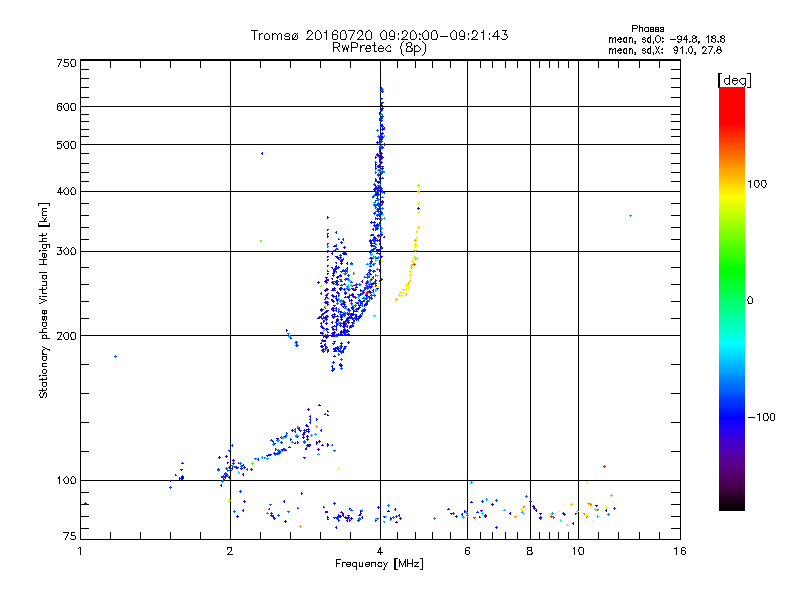The height and width of the screenshot is (600, 800).
Task: Click the black bottom end of the colorbar
Action: coord(732,503)
